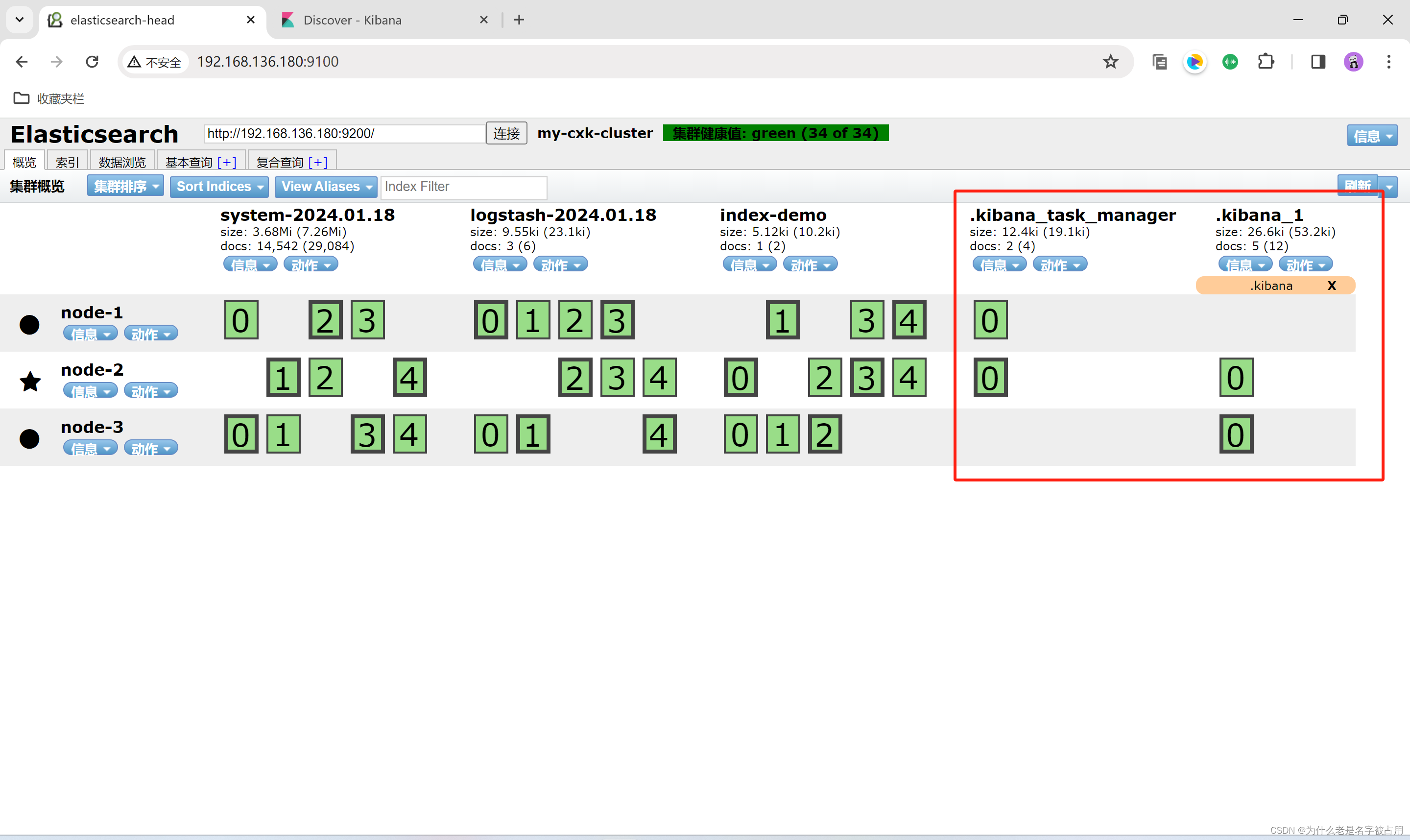
Task: Expand the 集群排序 dropdown
Action: tap(125, 186)
